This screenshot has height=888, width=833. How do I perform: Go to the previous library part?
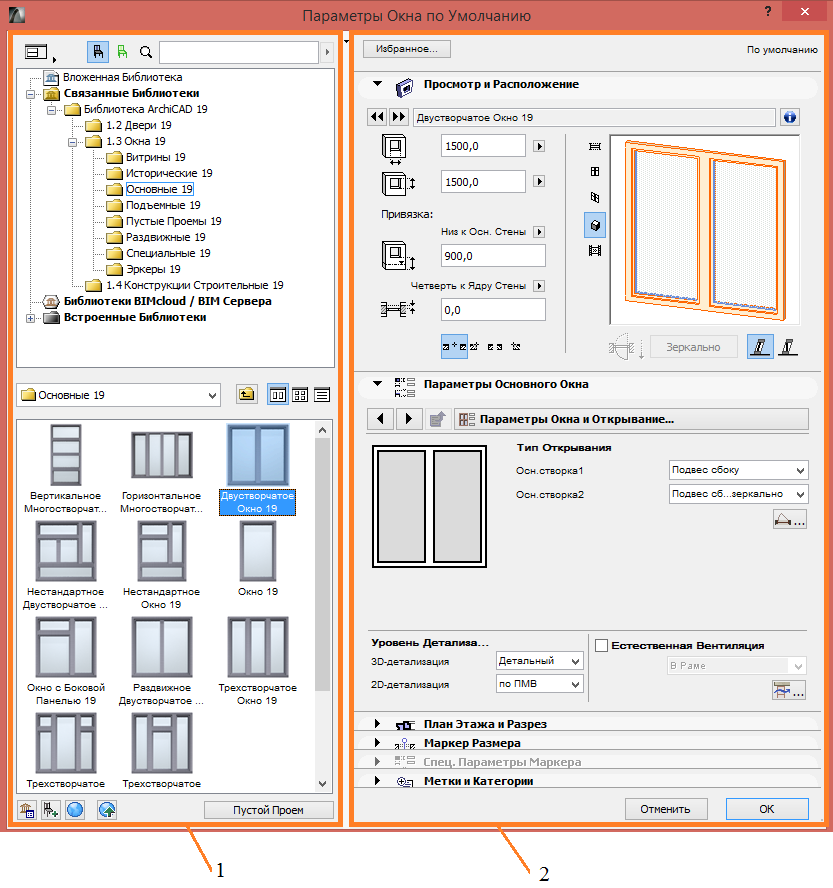(377, 117)
